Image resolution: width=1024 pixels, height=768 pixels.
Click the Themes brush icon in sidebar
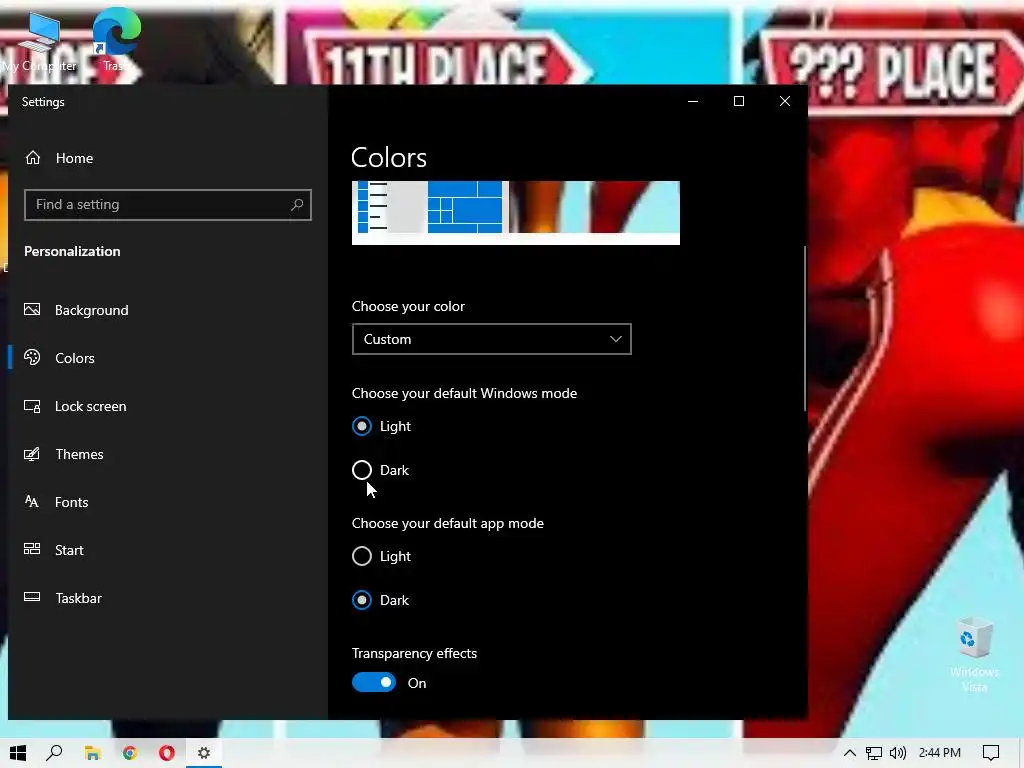pos(32,454)
